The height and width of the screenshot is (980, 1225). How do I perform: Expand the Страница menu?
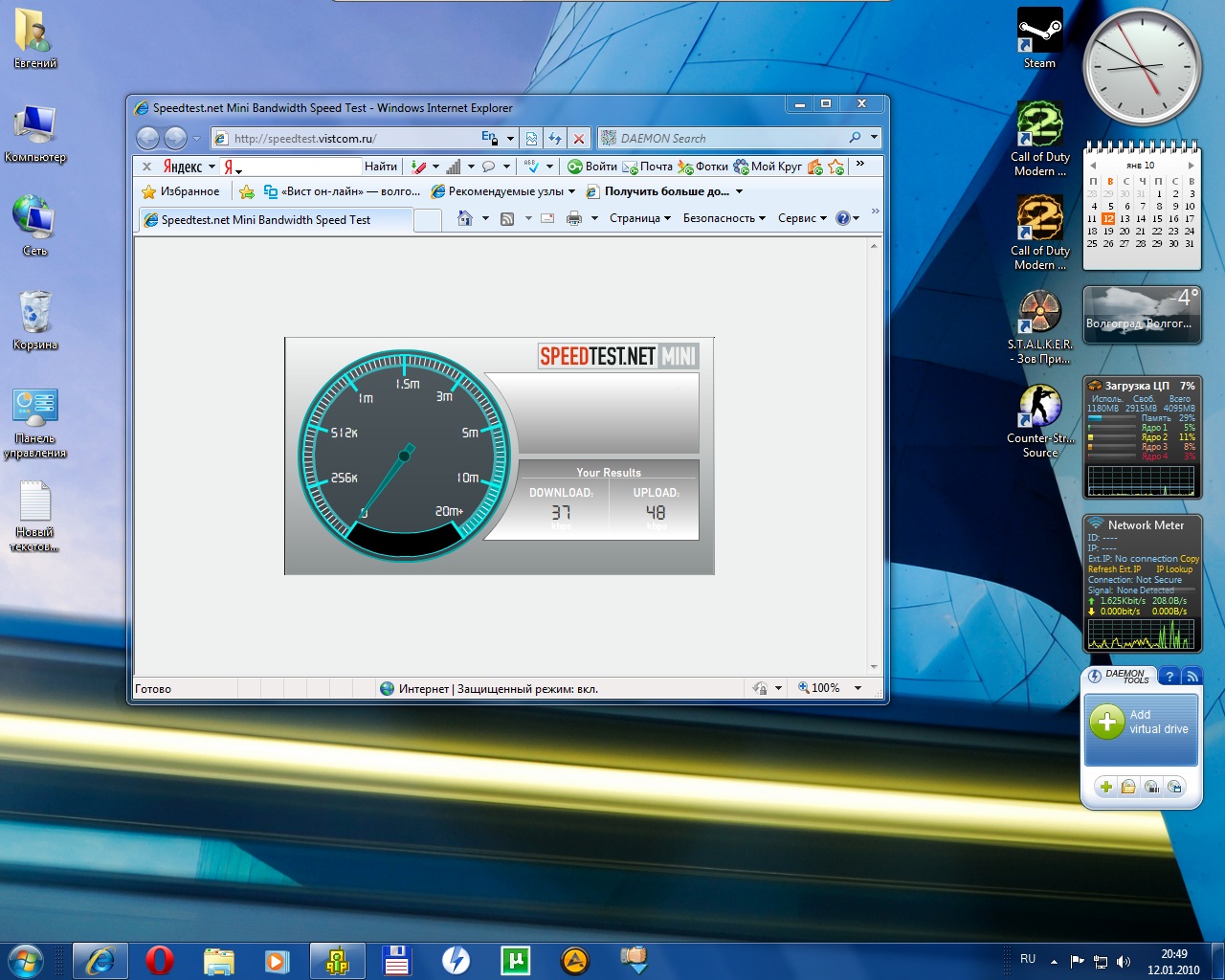coord(639,218)
